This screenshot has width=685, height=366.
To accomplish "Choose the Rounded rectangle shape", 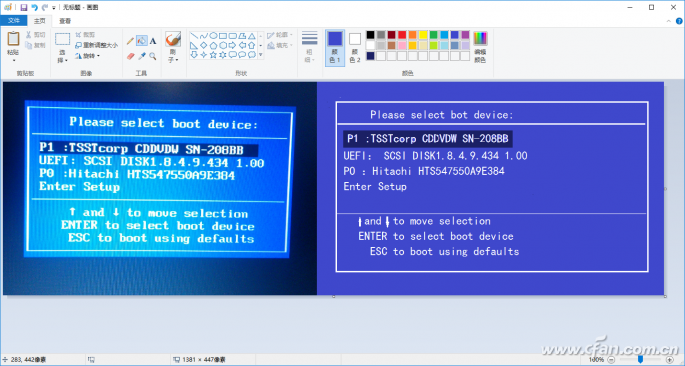I will [x=232, y=36].
